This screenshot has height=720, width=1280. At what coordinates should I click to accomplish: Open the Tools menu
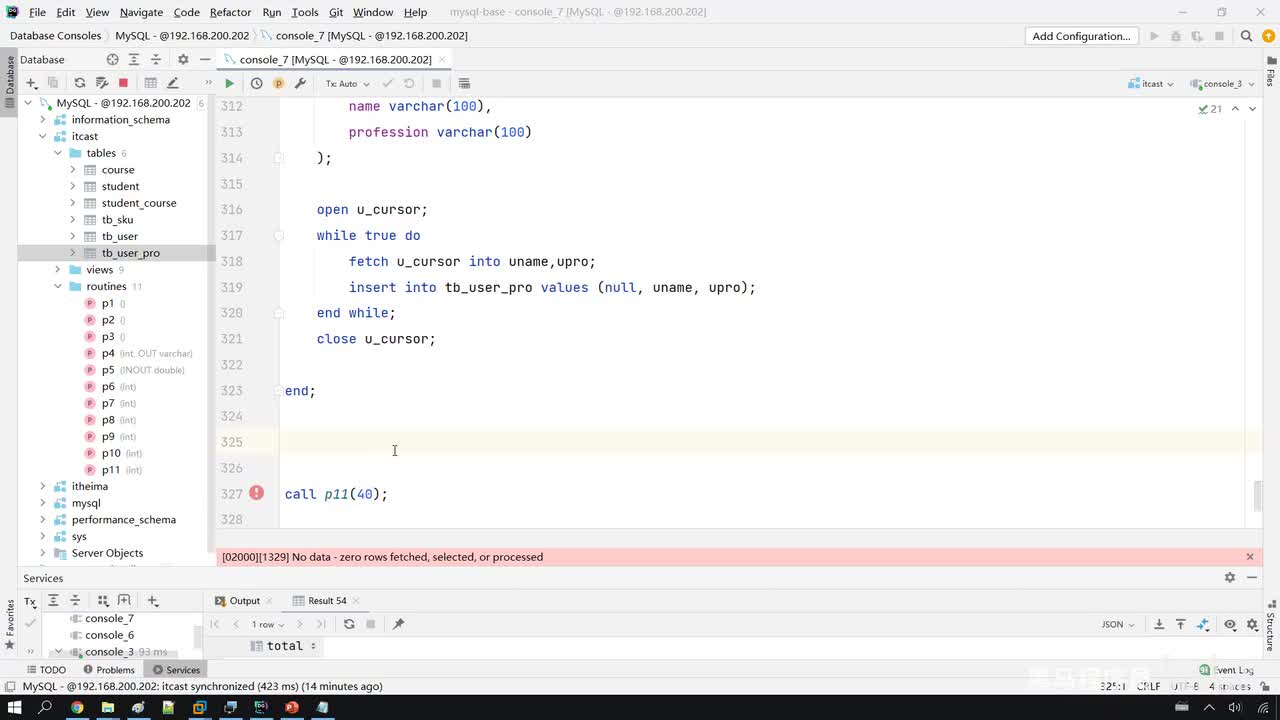(304, 12)
